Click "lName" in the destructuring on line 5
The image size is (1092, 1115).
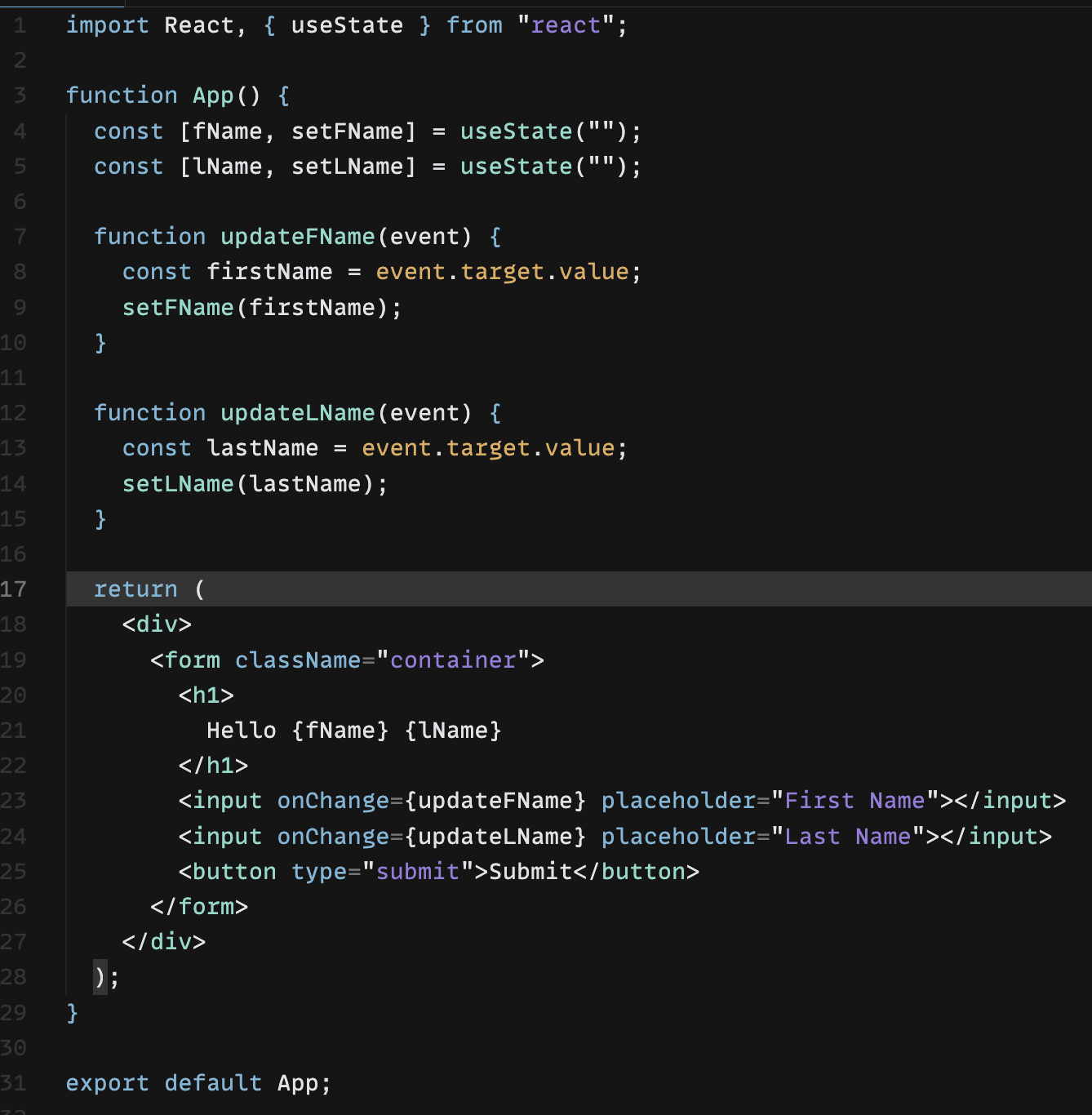coord(228,167)
